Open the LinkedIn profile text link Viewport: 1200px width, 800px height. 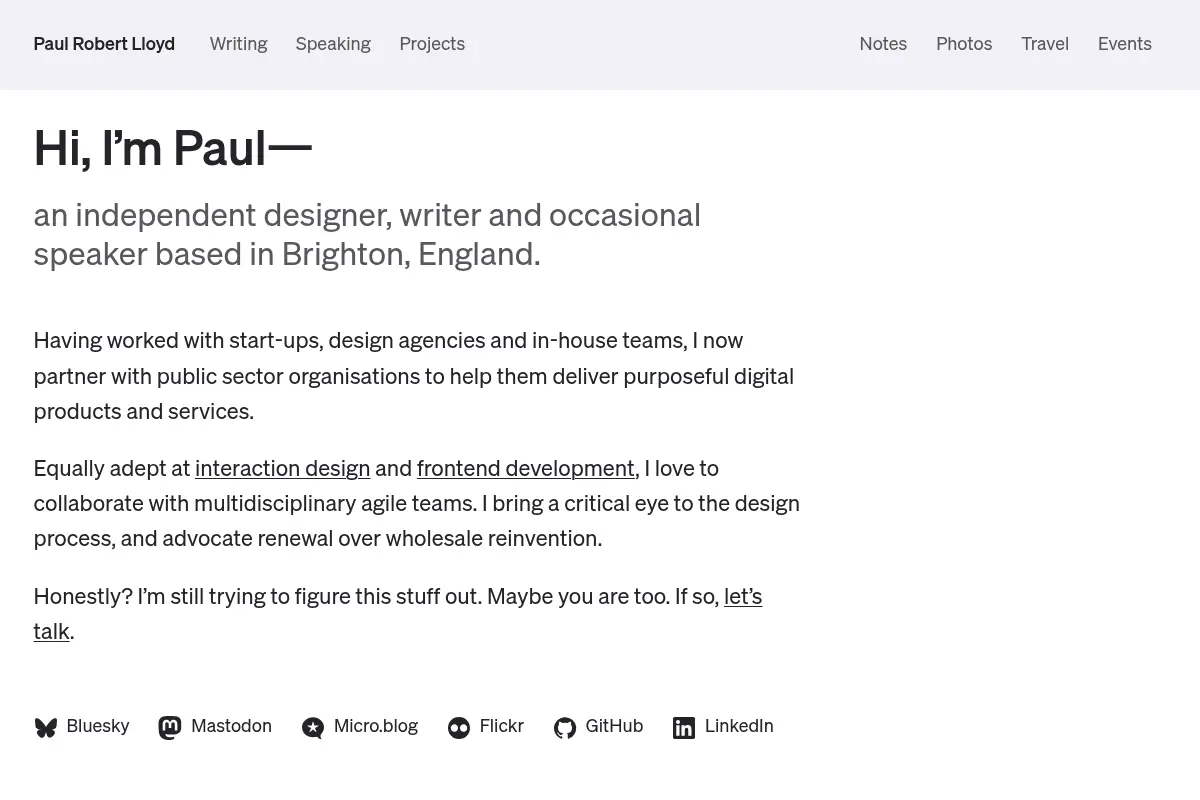tap(739, 726)
